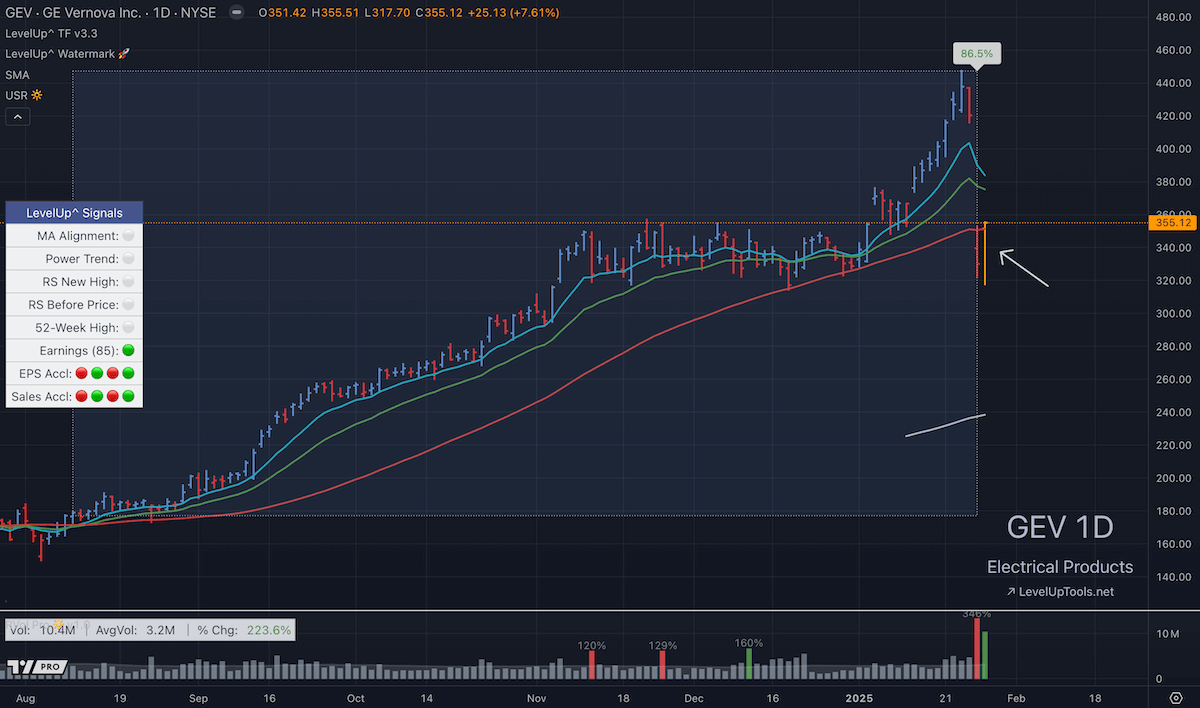Click the 346% volume spike label

[x=977, y=614]
